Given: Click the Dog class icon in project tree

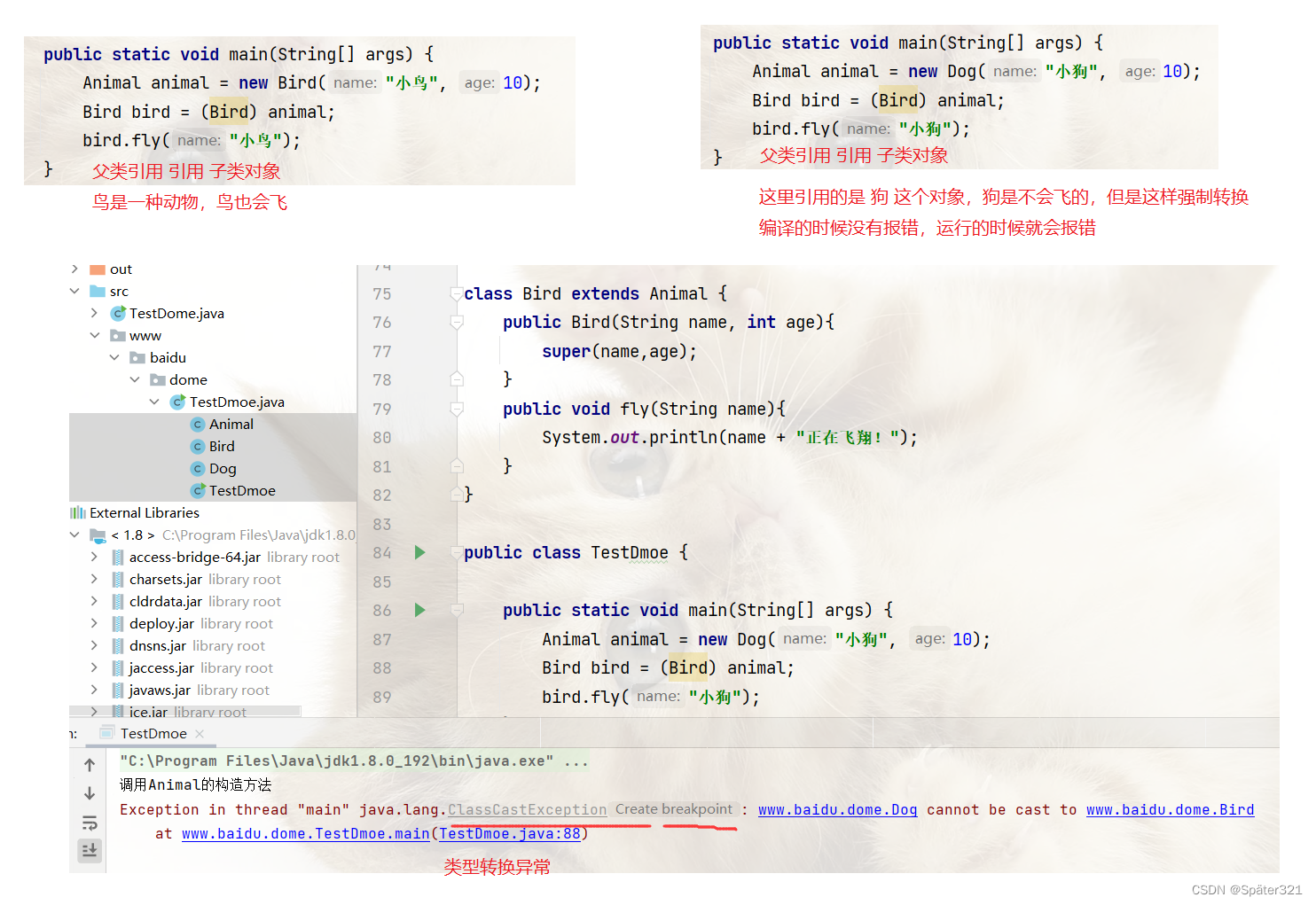Looking at the screenshot, I should pos(198,469).
